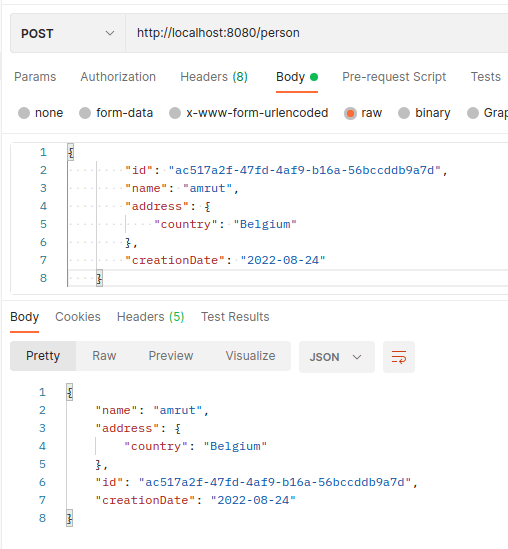Screen dimensions: 508x549
Task: Click the "id" key in request body
Action: coord(139,170)
